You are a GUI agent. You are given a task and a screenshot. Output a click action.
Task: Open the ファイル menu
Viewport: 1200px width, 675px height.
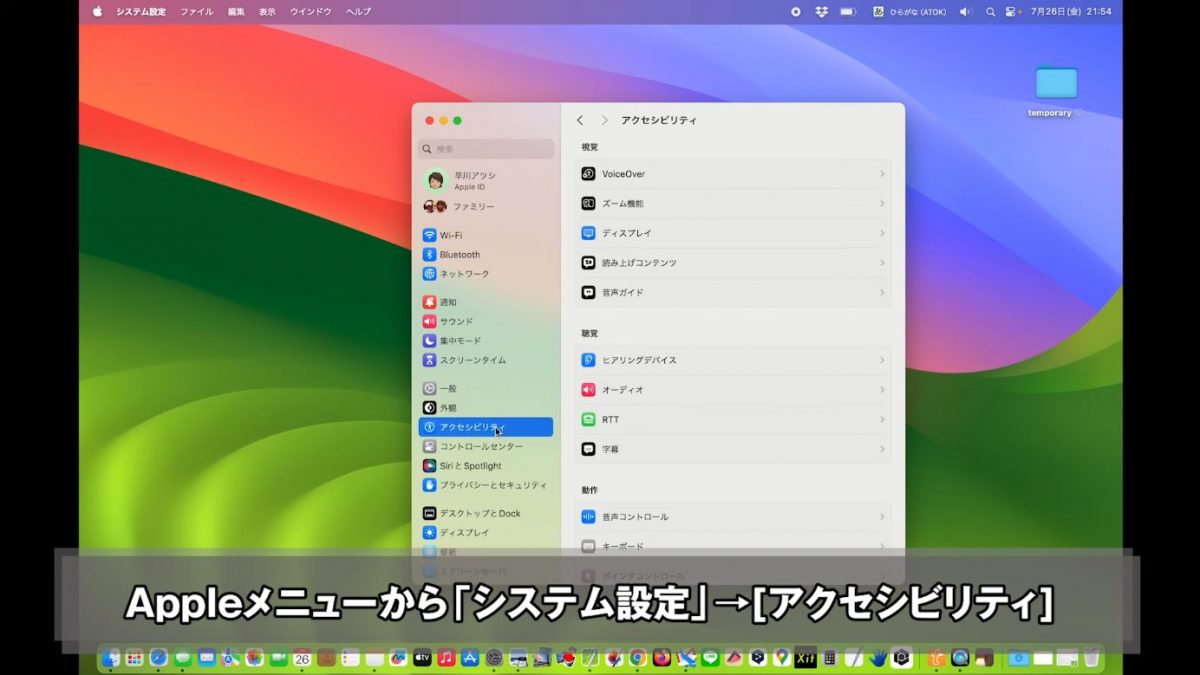tap(196, 12)
